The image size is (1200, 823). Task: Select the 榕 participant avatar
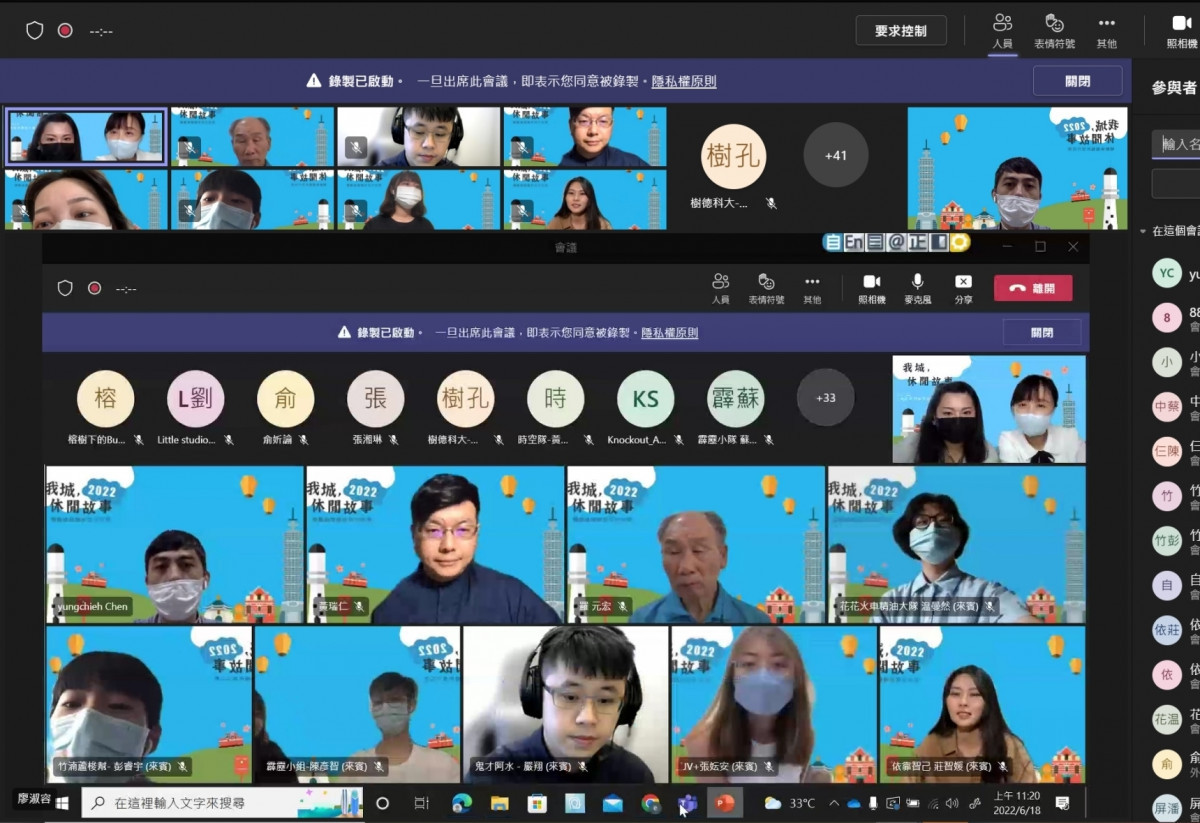(x=105, y=399)
